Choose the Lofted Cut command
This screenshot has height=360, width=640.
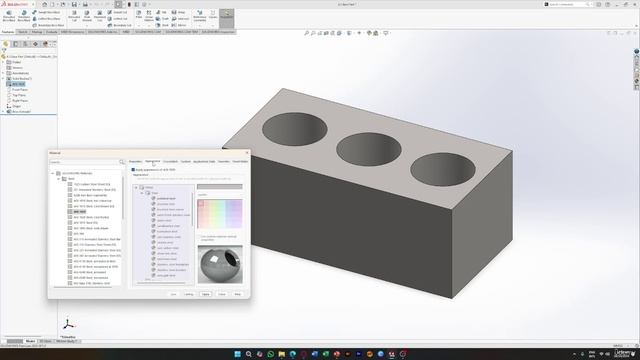[118, 19]
